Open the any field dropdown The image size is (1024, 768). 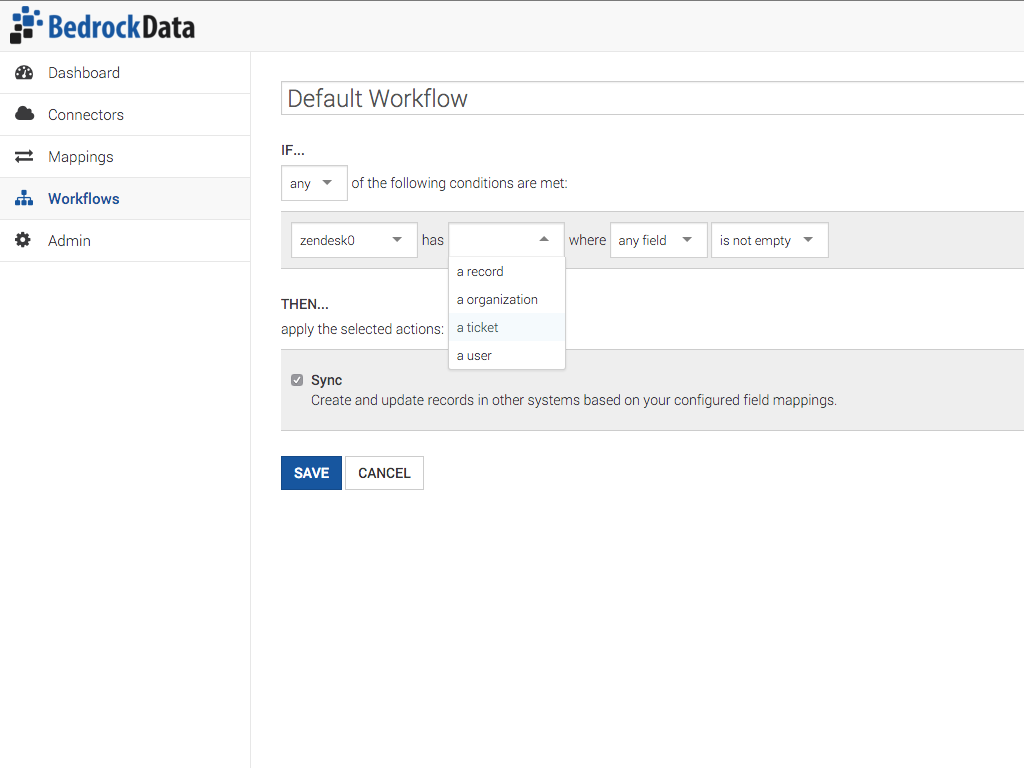pos(658,240)
